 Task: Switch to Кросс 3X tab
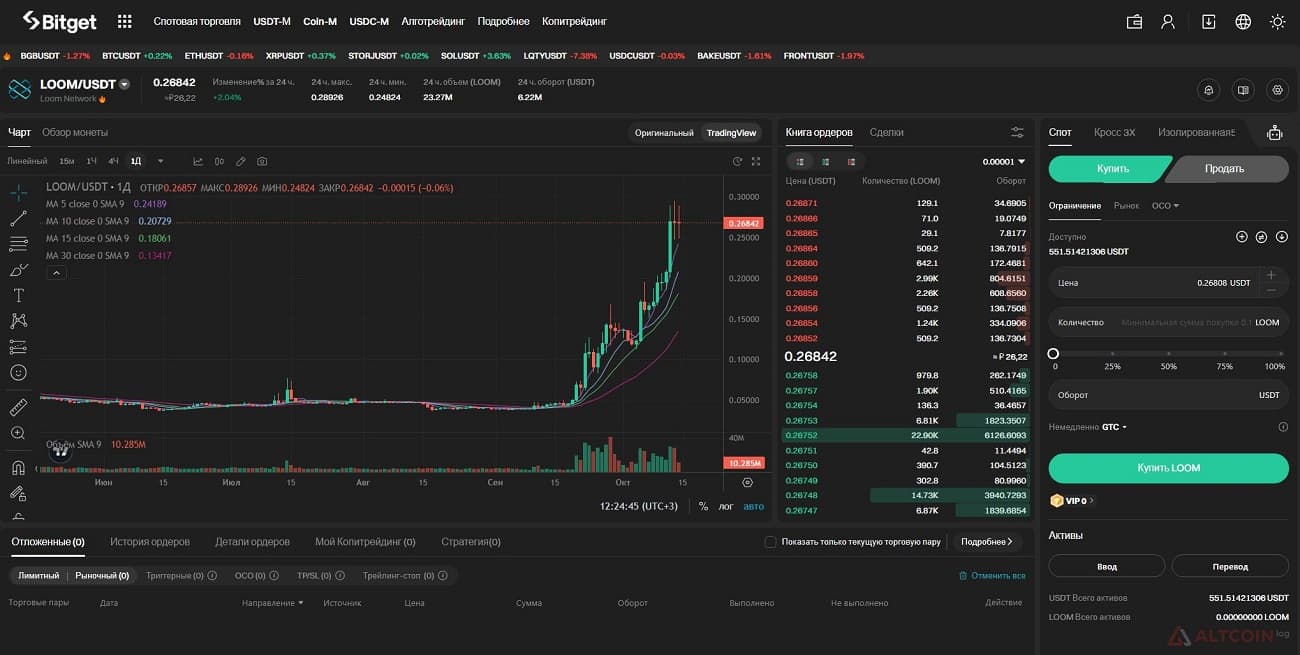1114,132
